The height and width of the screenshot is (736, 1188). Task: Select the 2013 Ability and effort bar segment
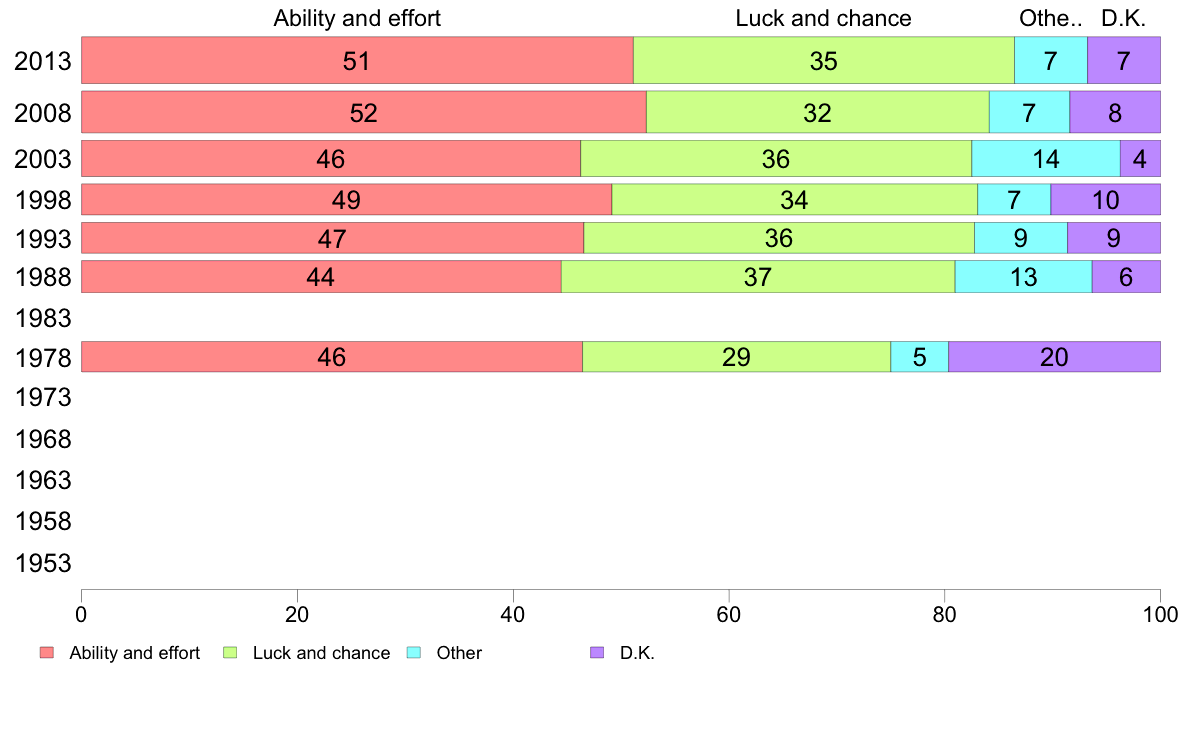(x=357, y=60)
